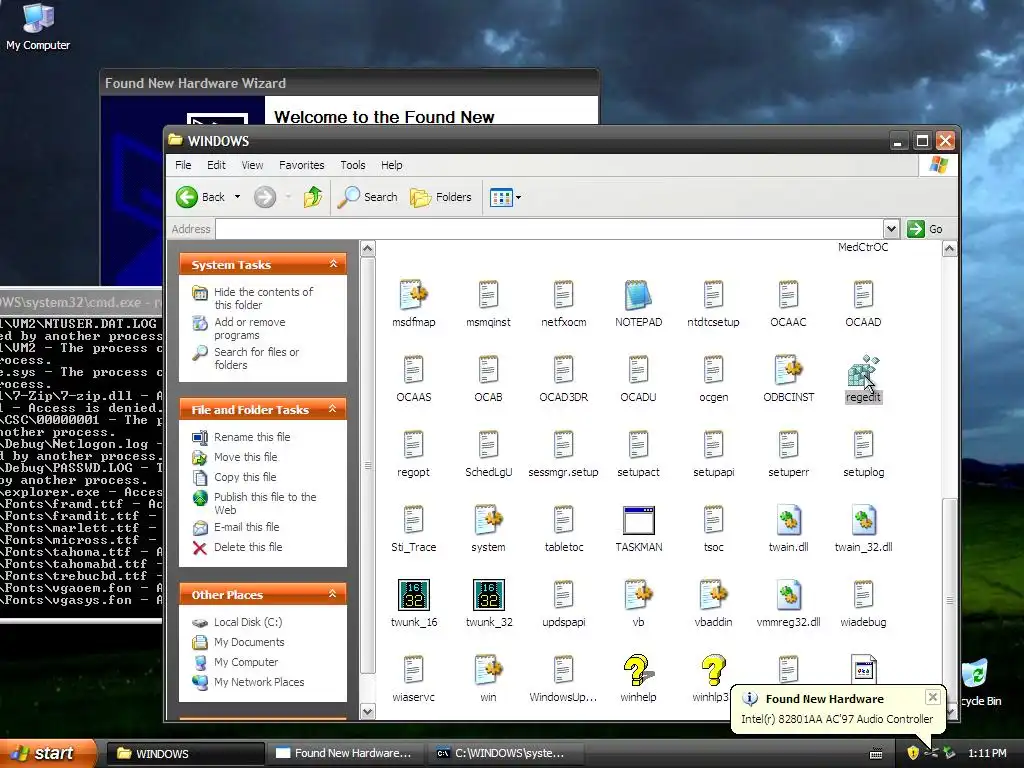
Task: Click the Start button
Action: pyautogui.click(x=48, y=753)
